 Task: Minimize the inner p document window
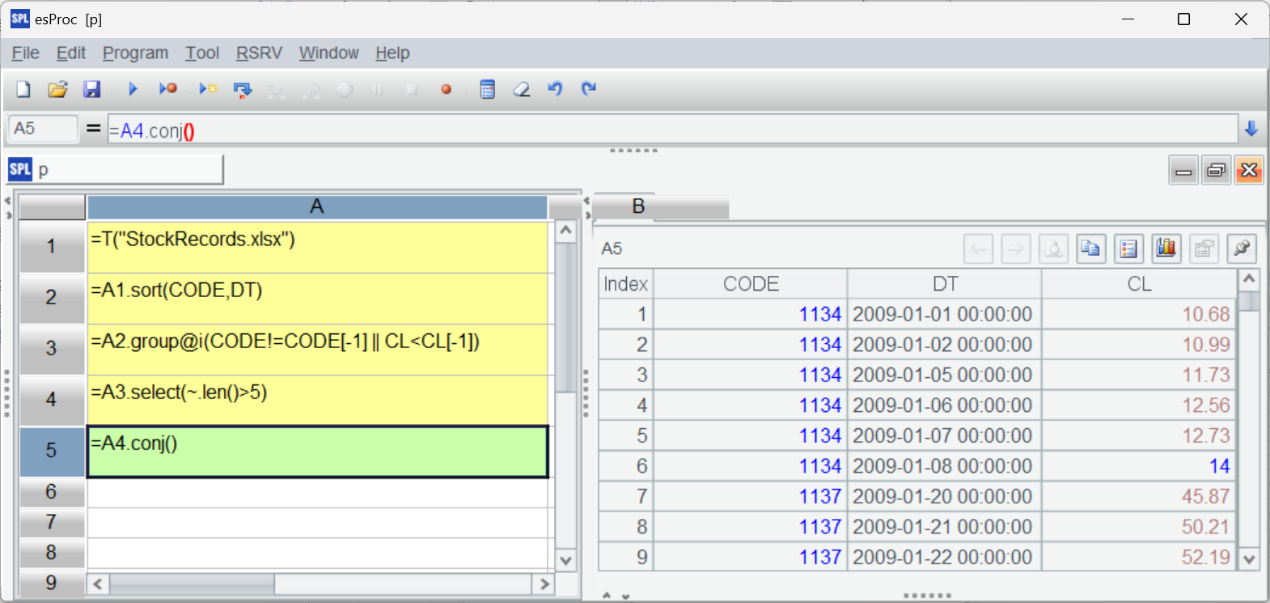(x=1184, y=171)
